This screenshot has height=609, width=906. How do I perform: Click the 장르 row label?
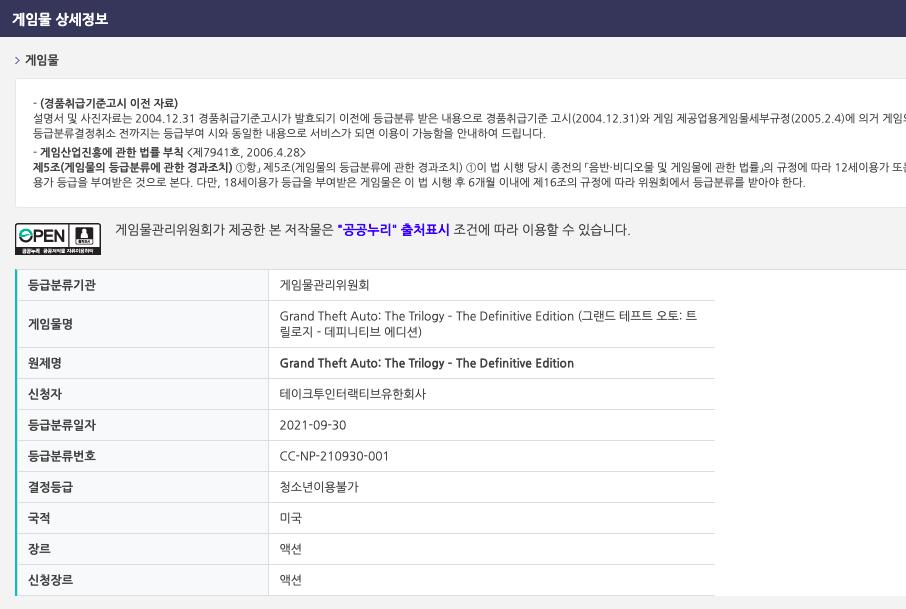tap(39, 549)
